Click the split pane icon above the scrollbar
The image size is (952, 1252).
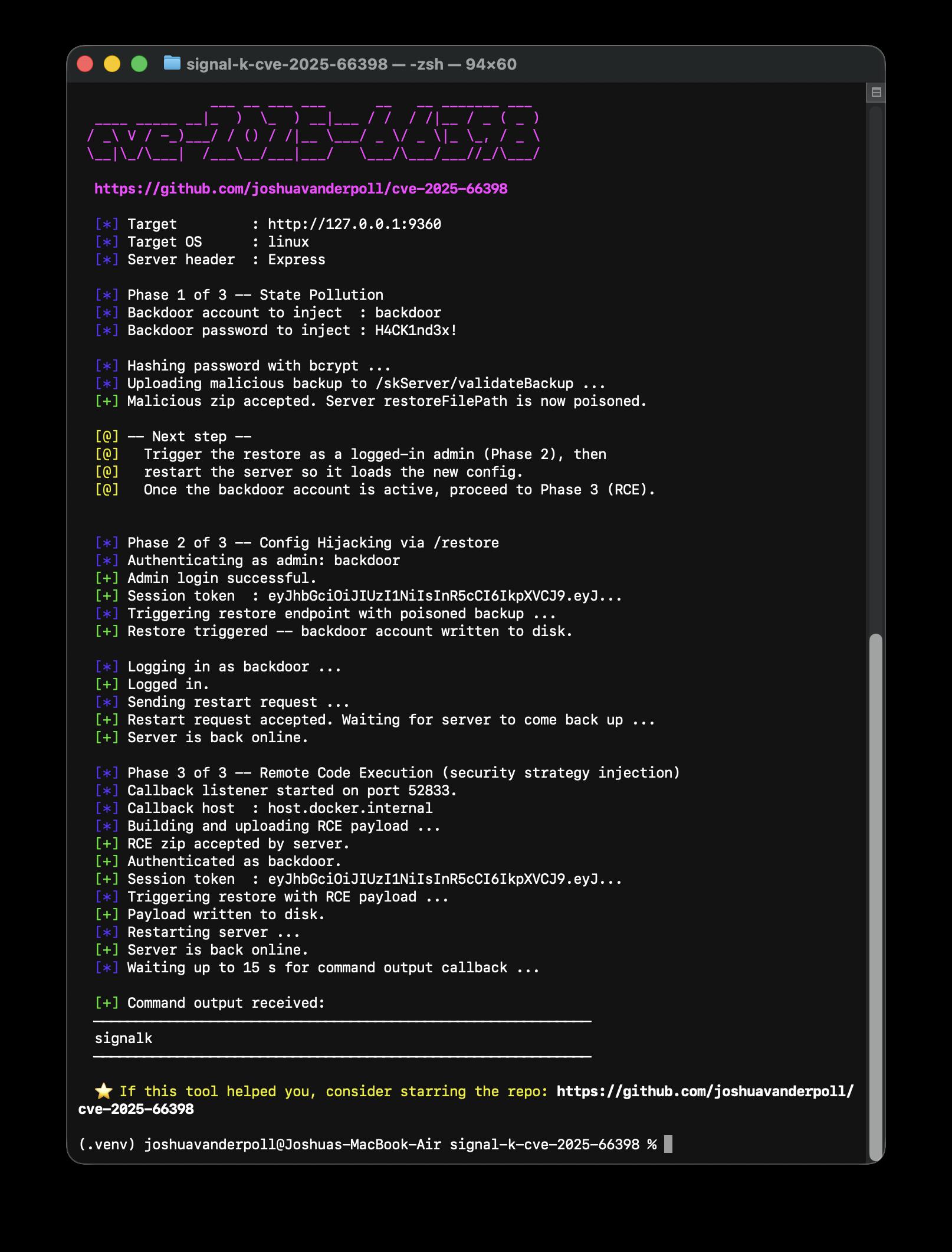click(x=876, y=92)
